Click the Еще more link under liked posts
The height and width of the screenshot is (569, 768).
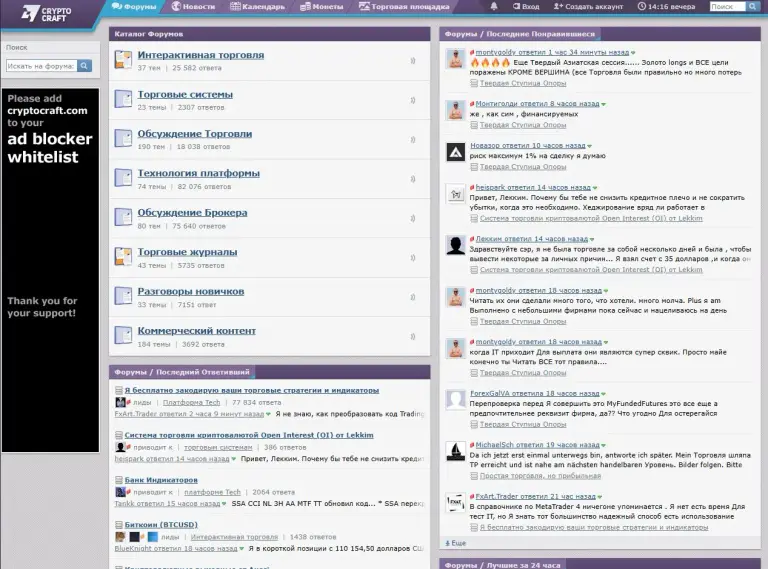456,543
